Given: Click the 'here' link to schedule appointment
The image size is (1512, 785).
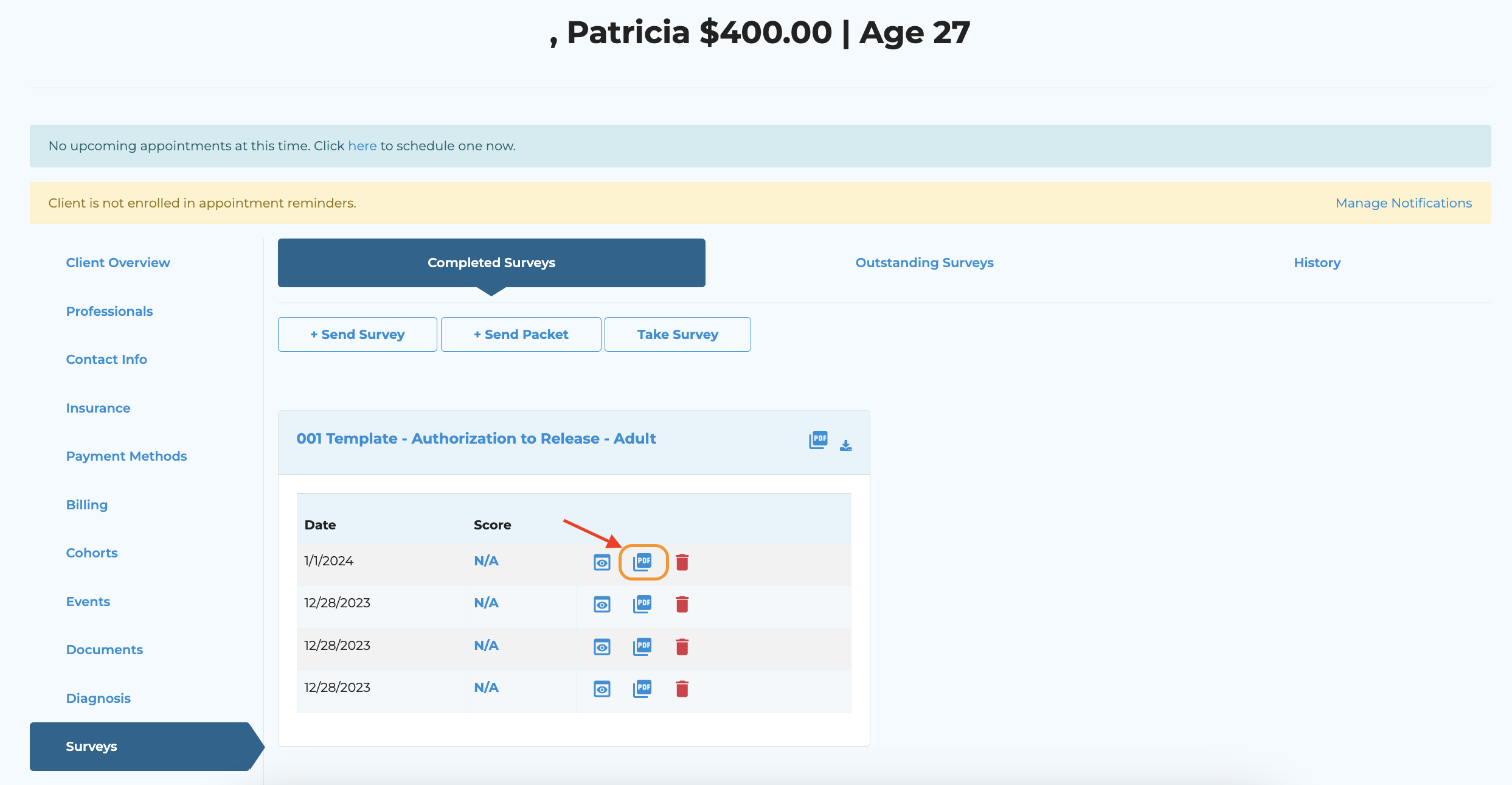Looking at the screenshot, I should 362,146.
